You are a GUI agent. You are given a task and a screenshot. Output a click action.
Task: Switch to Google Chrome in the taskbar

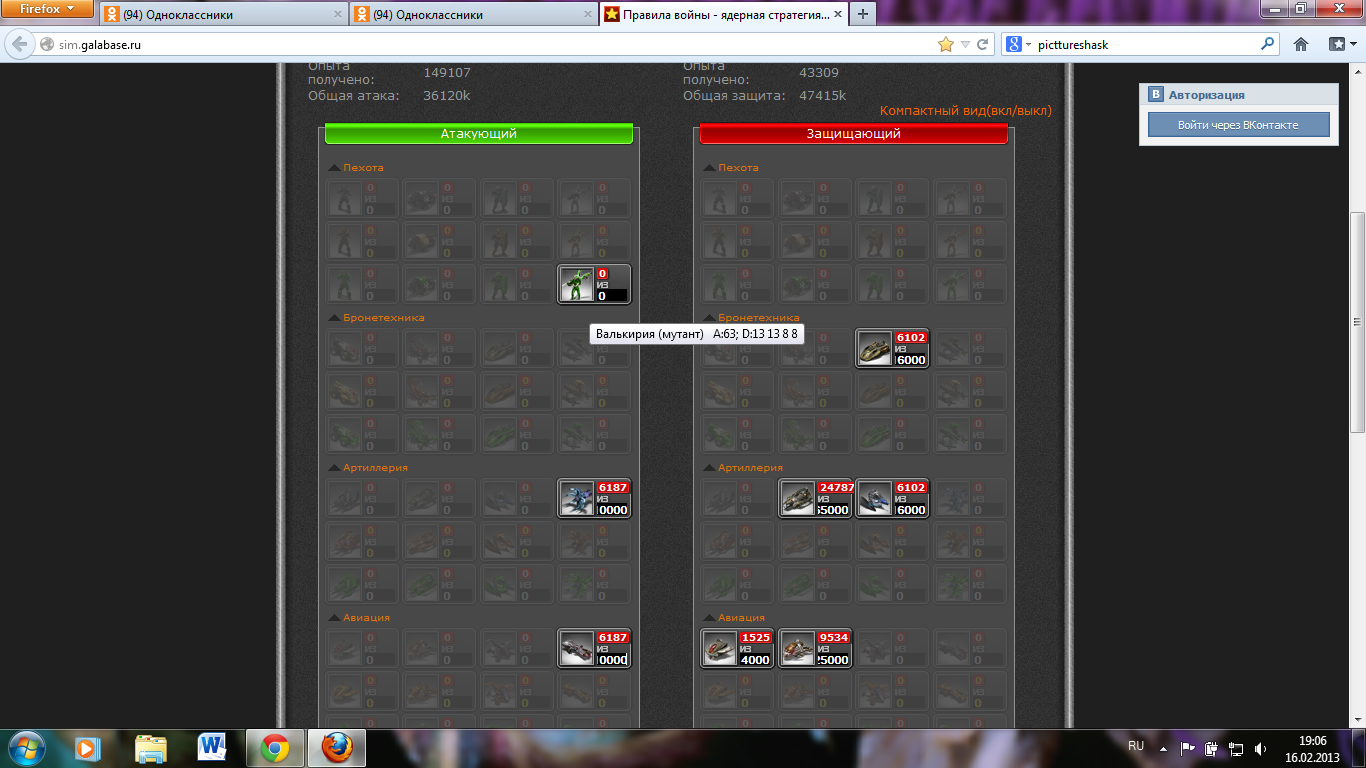pyautogui.click(x=275, y=748)
